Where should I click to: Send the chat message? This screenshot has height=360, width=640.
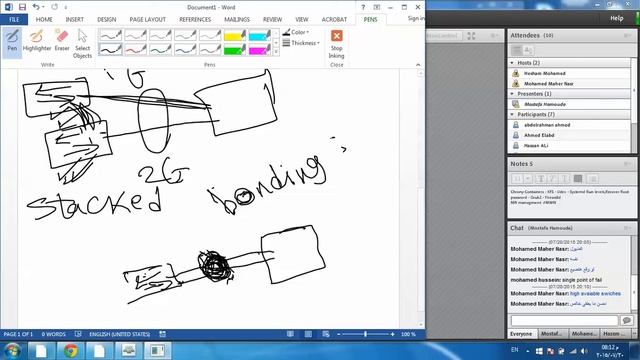627,320
